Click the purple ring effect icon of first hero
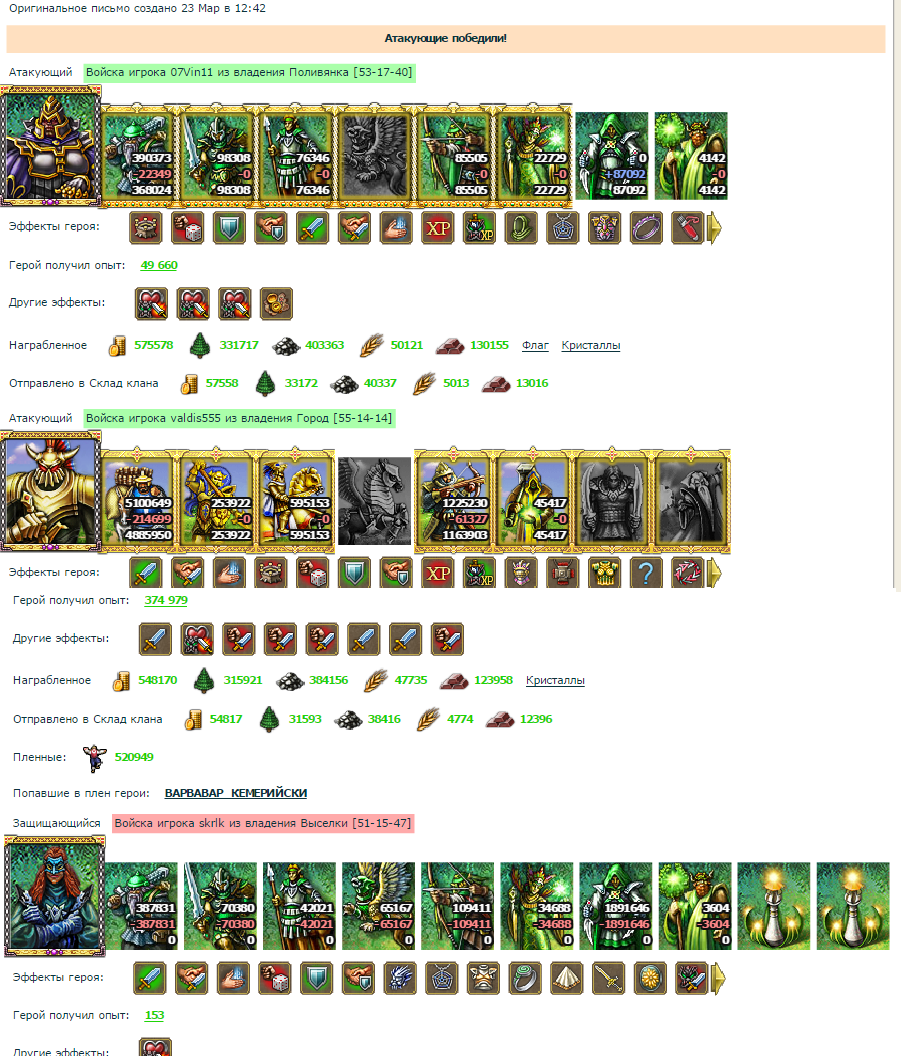 click(646, 228)
